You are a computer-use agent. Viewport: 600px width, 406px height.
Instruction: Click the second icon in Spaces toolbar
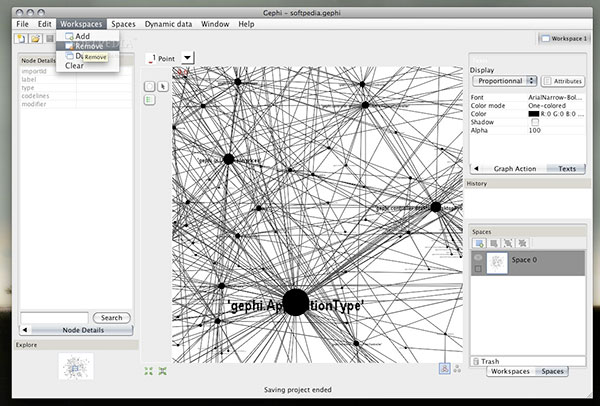pyautogui.click(x=494, y=243)
